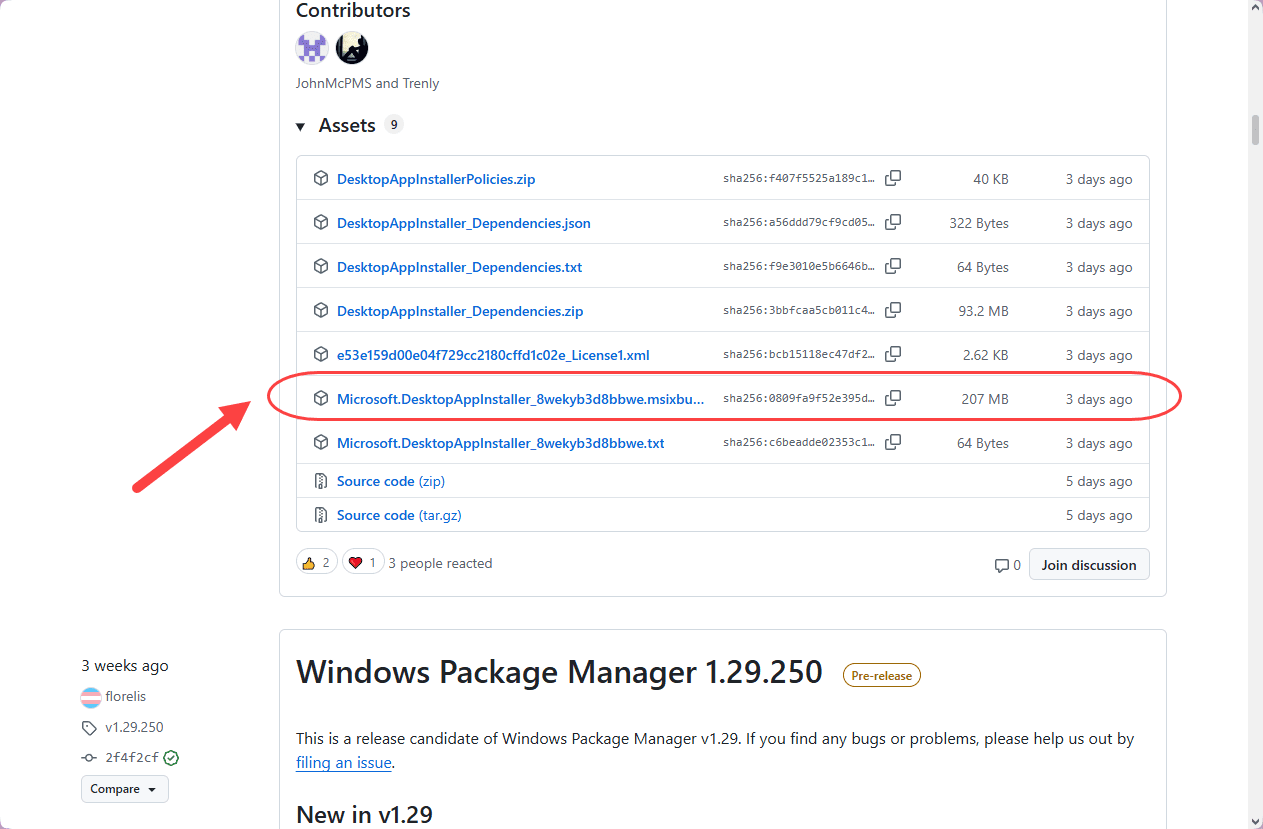This screenshot has width=1263, height=829.
Task: Copy sha256 hash for Dependencies.zip
Action: [893, 310]
